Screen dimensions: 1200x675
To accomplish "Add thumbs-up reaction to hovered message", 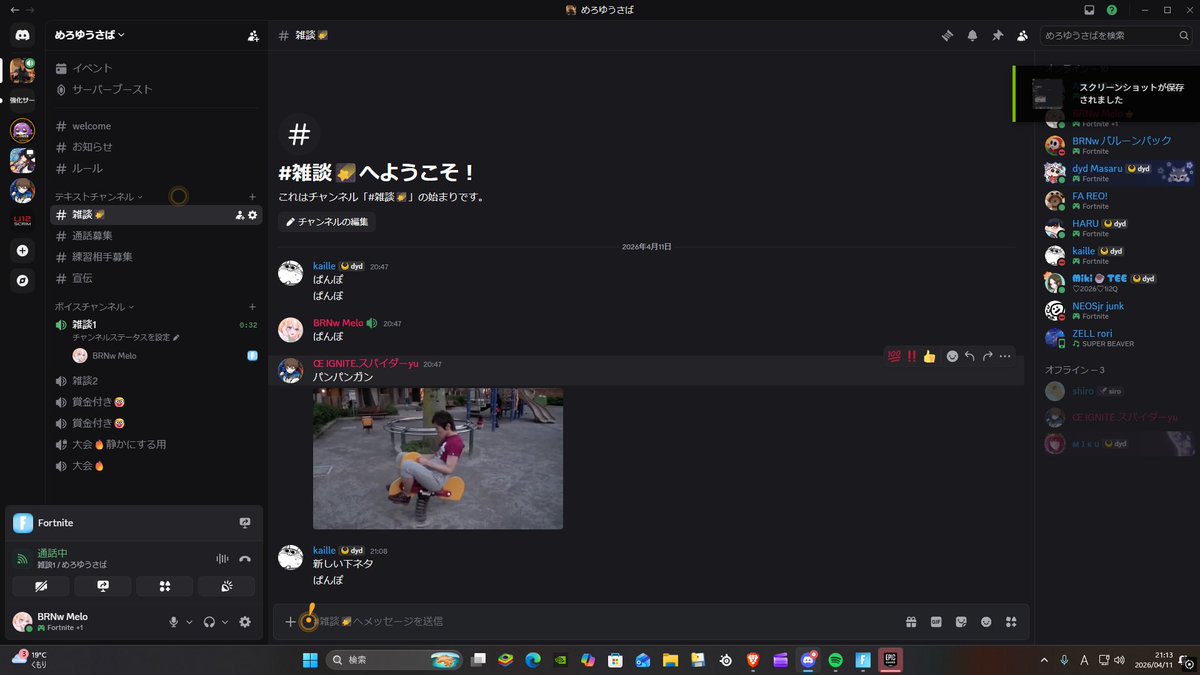I will (x=929, y=356).
